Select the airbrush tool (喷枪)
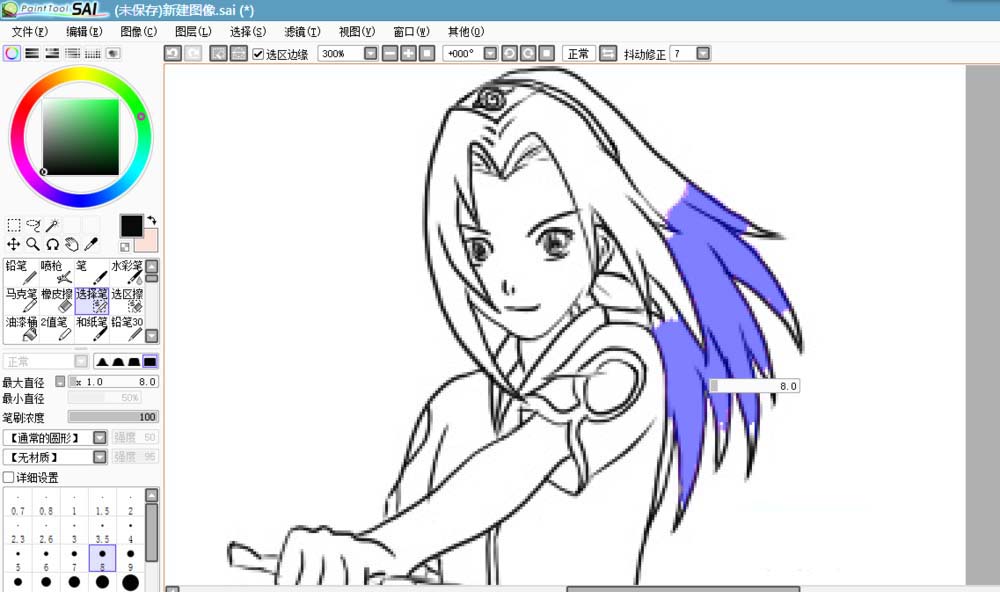The height and width of the screenshot is (592, 1000). click(56, 271)
